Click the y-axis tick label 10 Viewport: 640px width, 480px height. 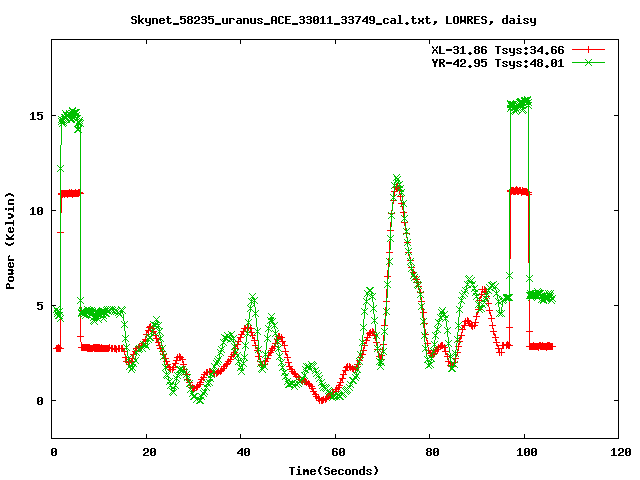tap(36, 211)
